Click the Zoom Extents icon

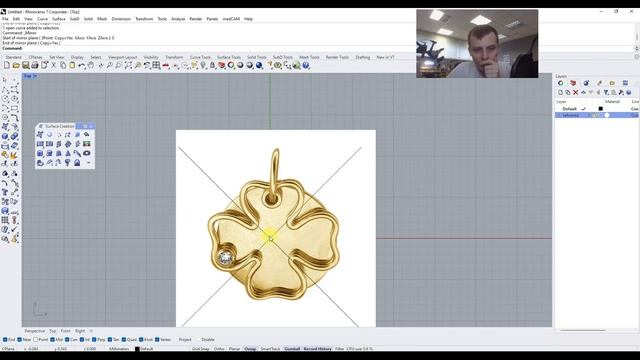point(128,65)
